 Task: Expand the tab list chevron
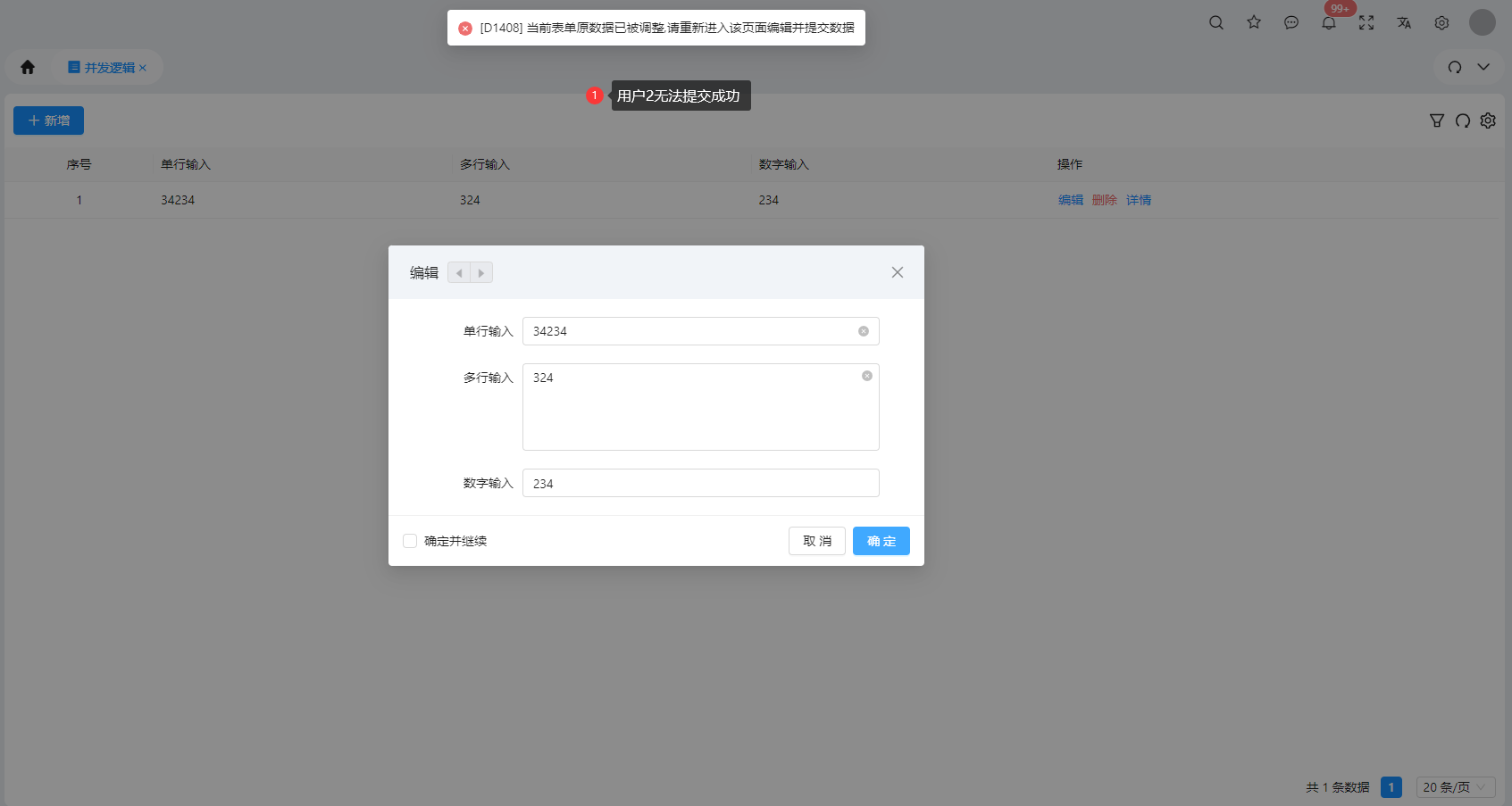(1483, 68)
